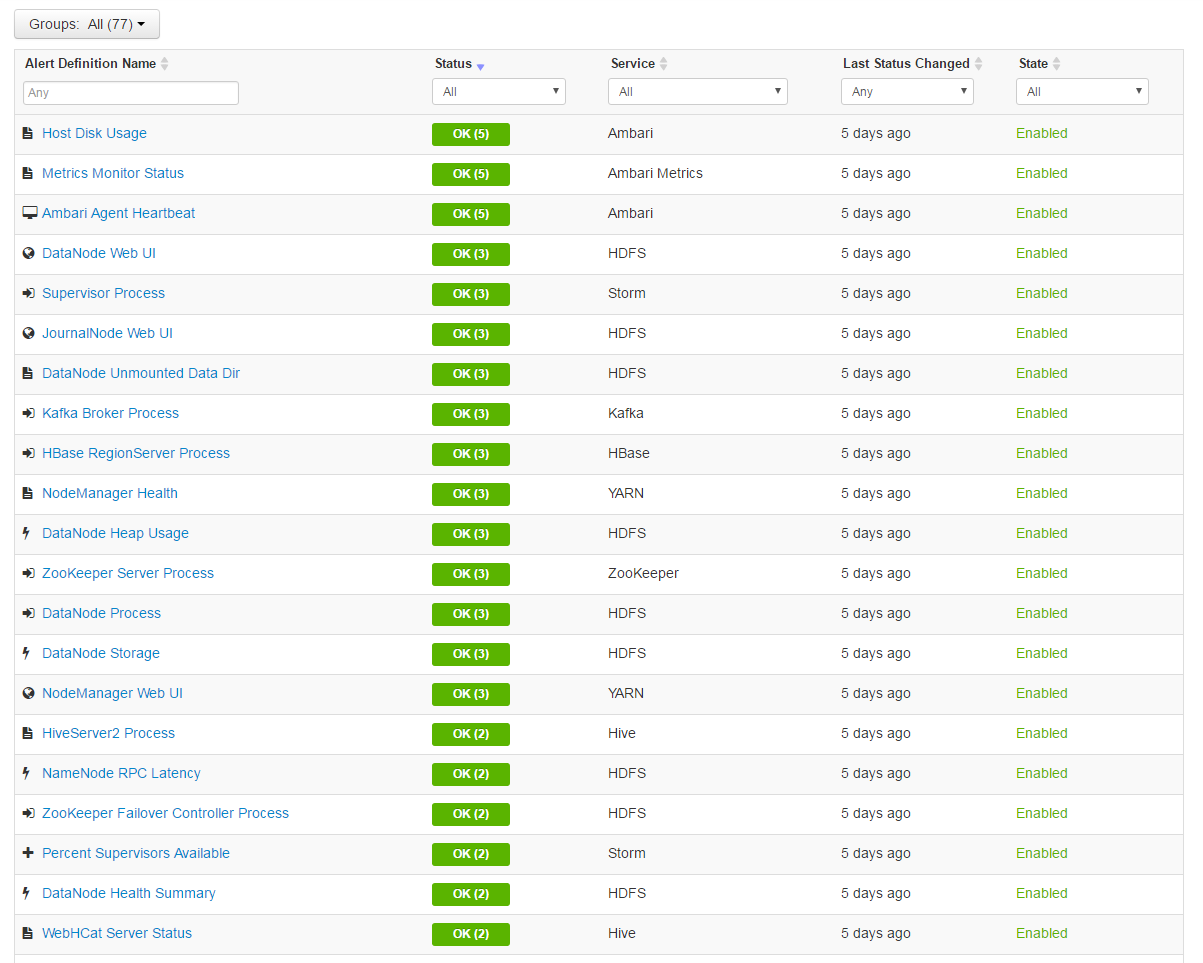Open the Groups All (77) dropdown
This screenshot has width=1203, height=963.
coord(87,24)
